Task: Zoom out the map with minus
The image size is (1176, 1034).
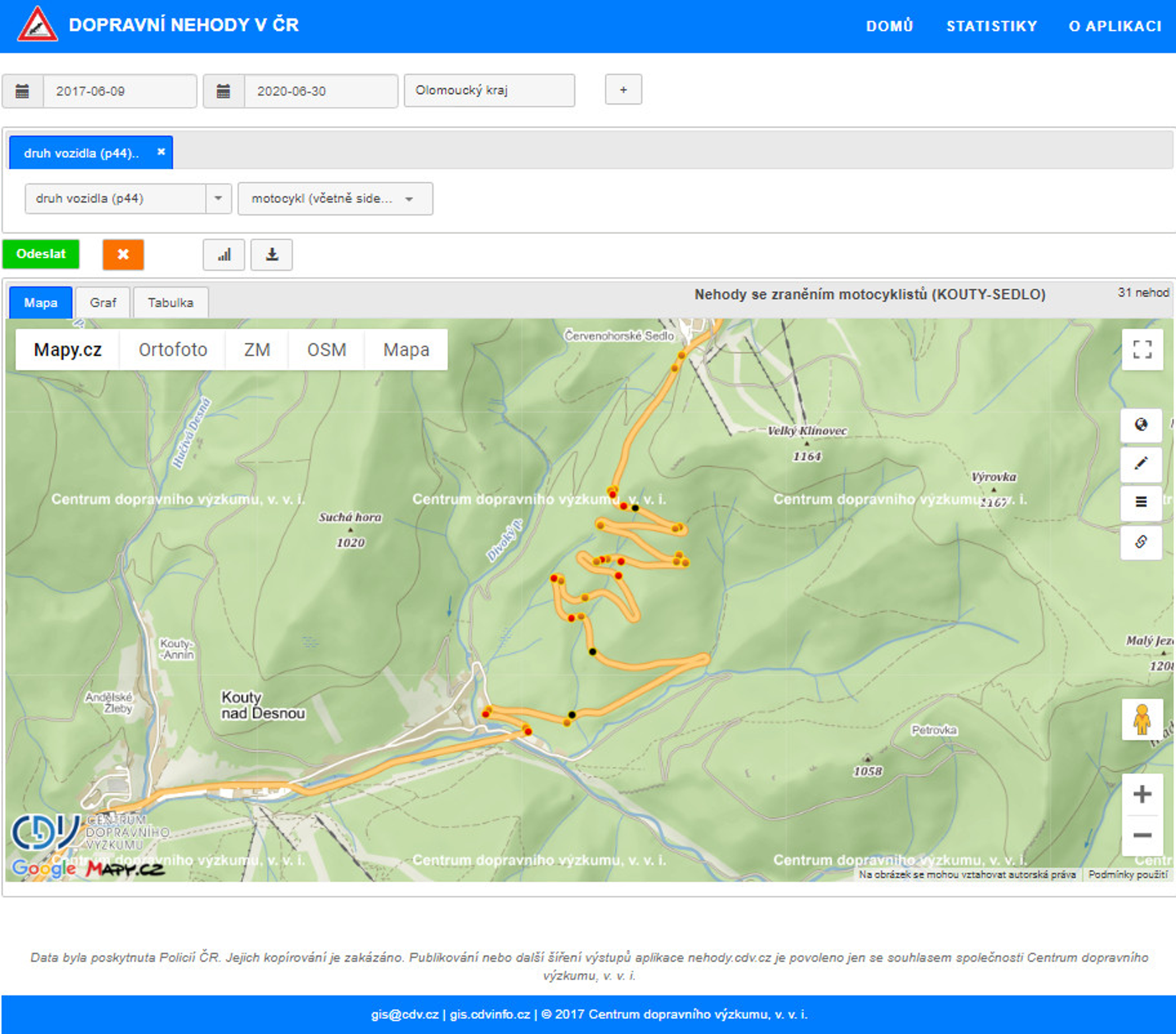Action: pos(1142,835)
